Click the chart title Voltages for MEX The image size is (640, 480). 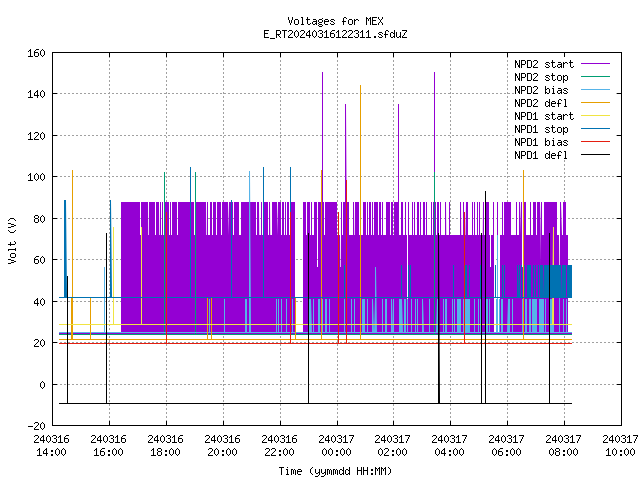pyautogui.click(x=336, y=21)
